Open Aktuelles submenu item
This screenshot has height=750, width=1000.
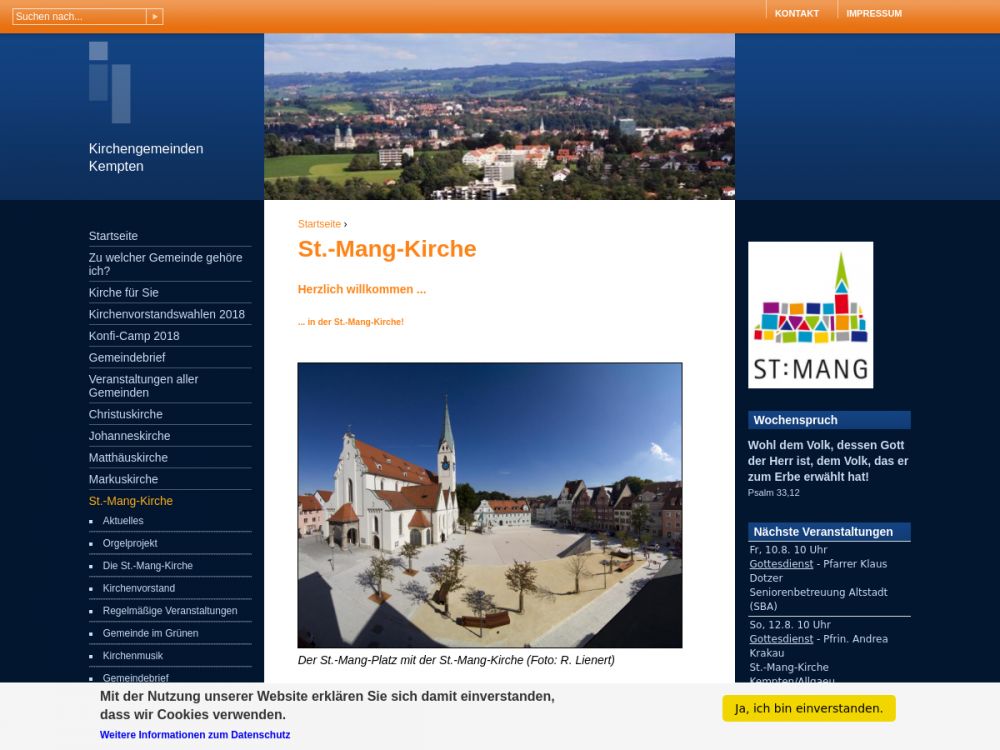(123, 521)
